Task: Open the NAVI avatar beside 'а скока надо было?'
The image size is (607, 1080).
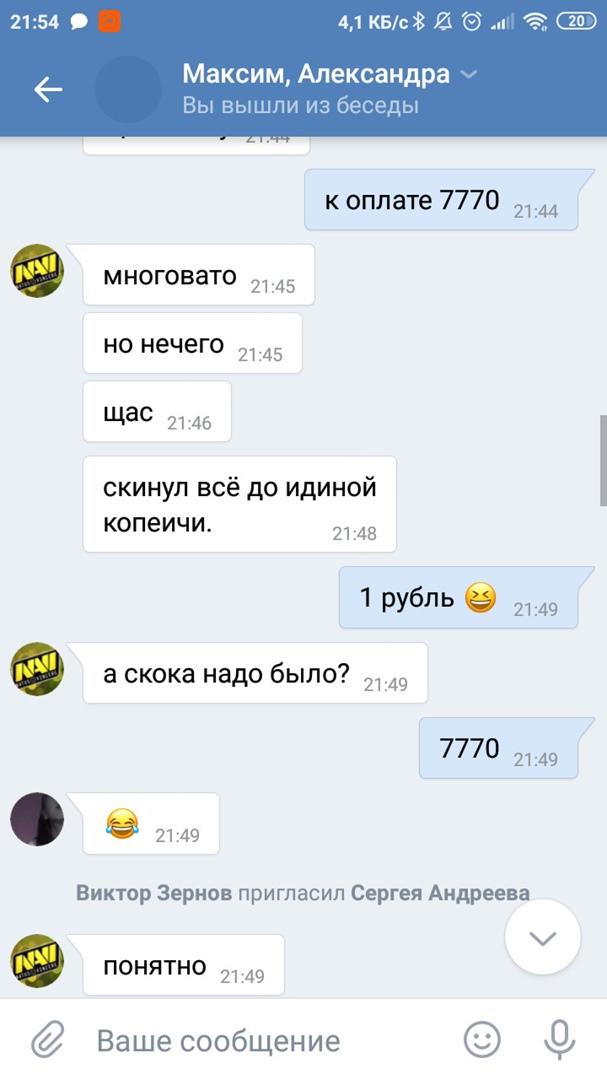Action: (37, 669)
